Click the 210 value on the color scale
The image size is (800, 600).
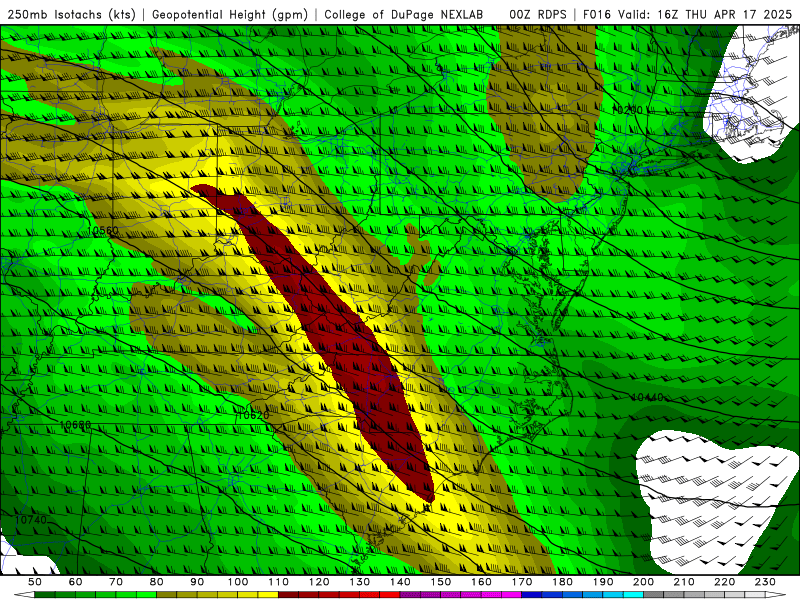684,582
